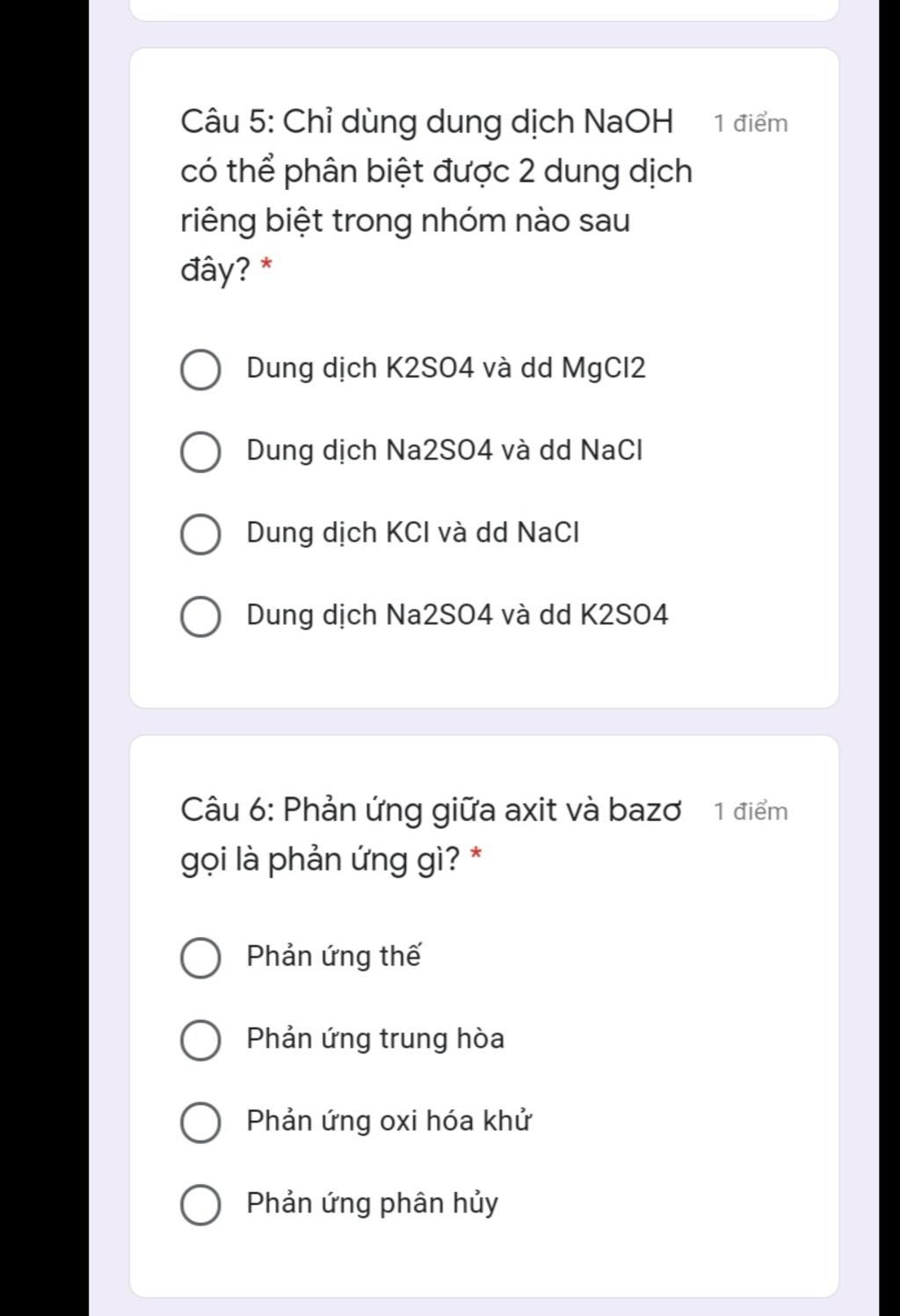Select the Phản ứng thế radio button
The height and width of the screenshot is (1316, 900).
(x=200, y=958)
